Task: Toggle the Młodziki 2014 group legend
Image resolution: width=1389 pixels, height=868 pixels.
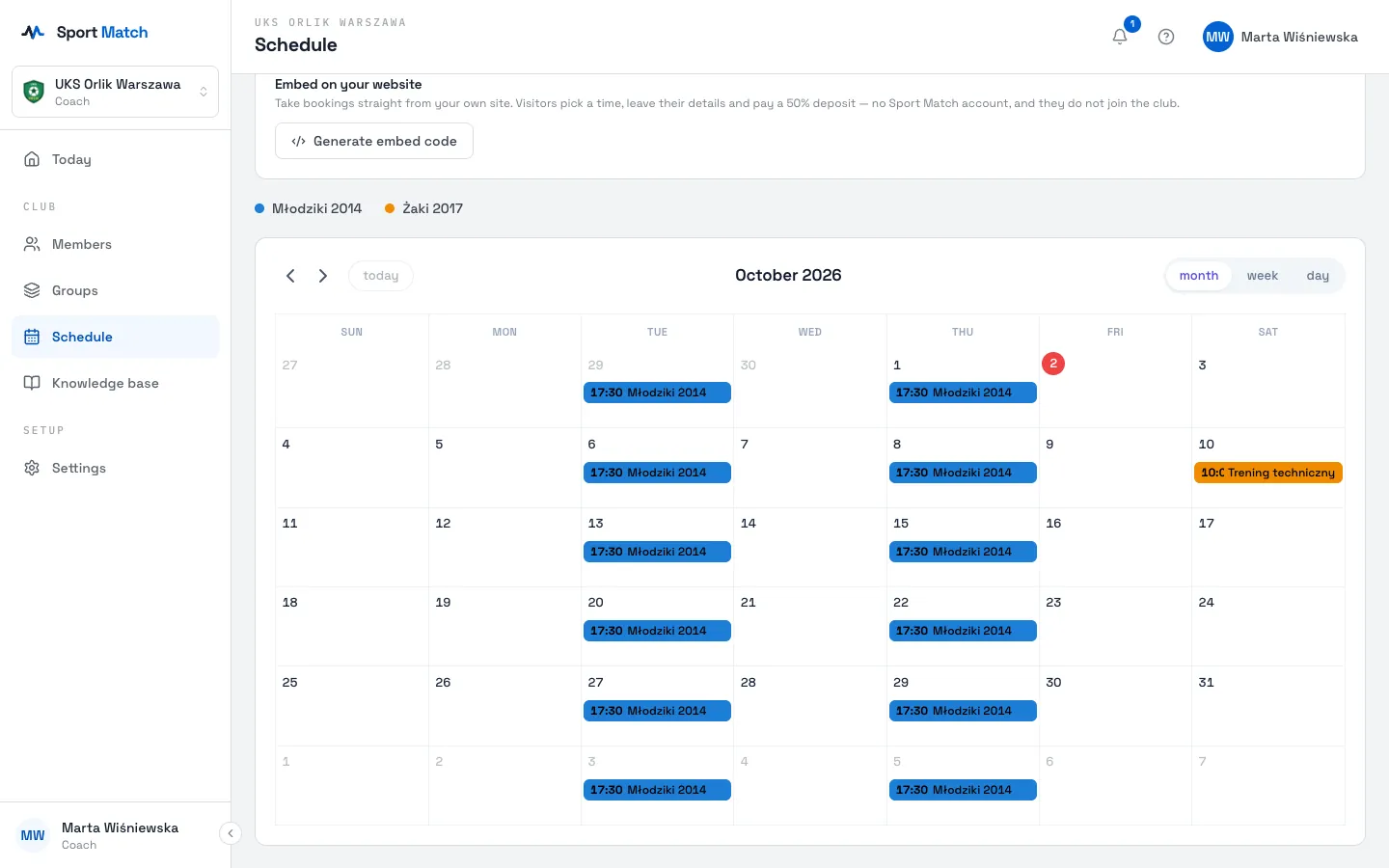Action: click(x=308, y=208)
